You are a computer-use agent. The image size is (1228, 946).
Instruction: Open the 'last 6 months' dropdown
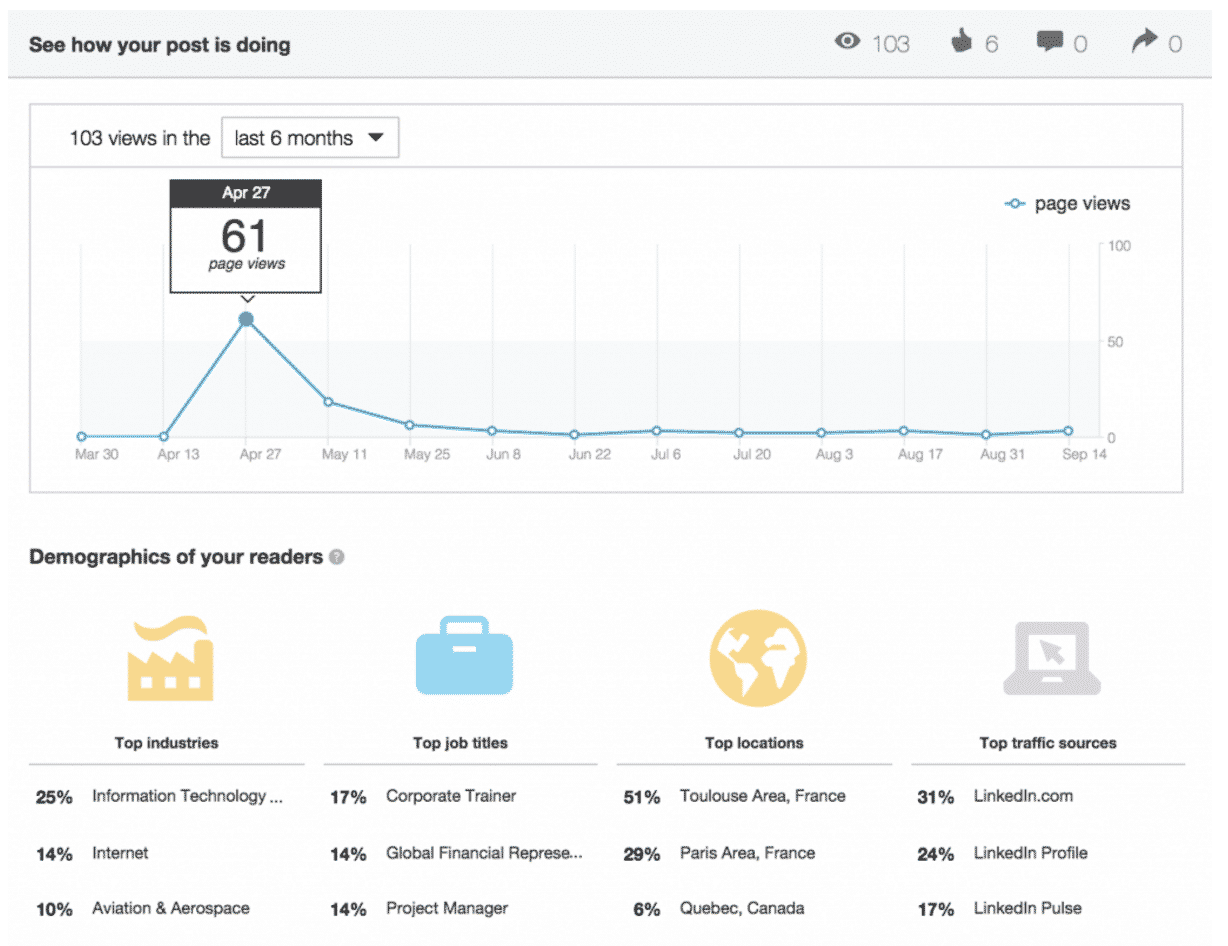tap(309, 138)
